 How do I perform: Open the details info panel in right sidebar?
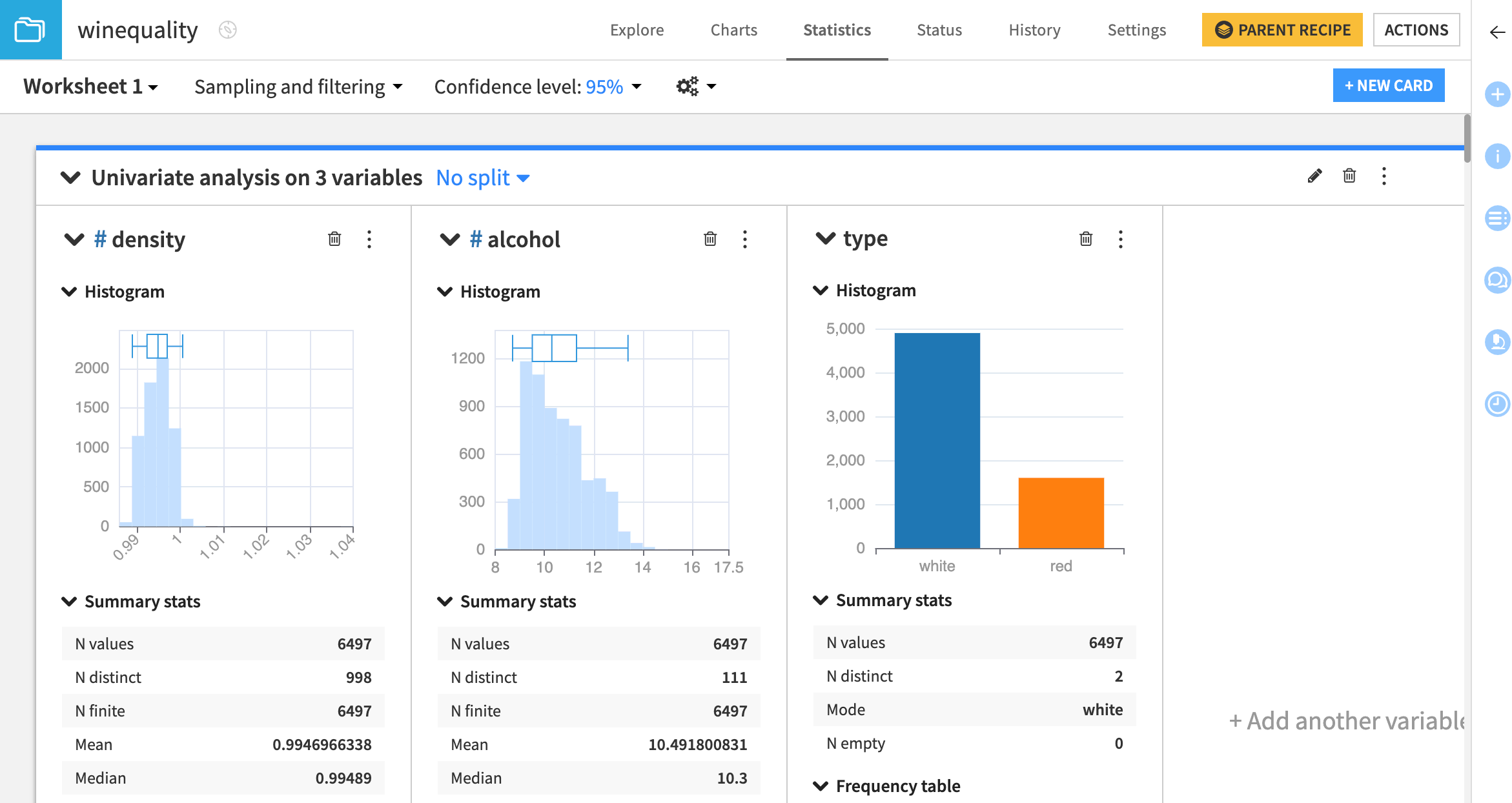coord(1498,156)
